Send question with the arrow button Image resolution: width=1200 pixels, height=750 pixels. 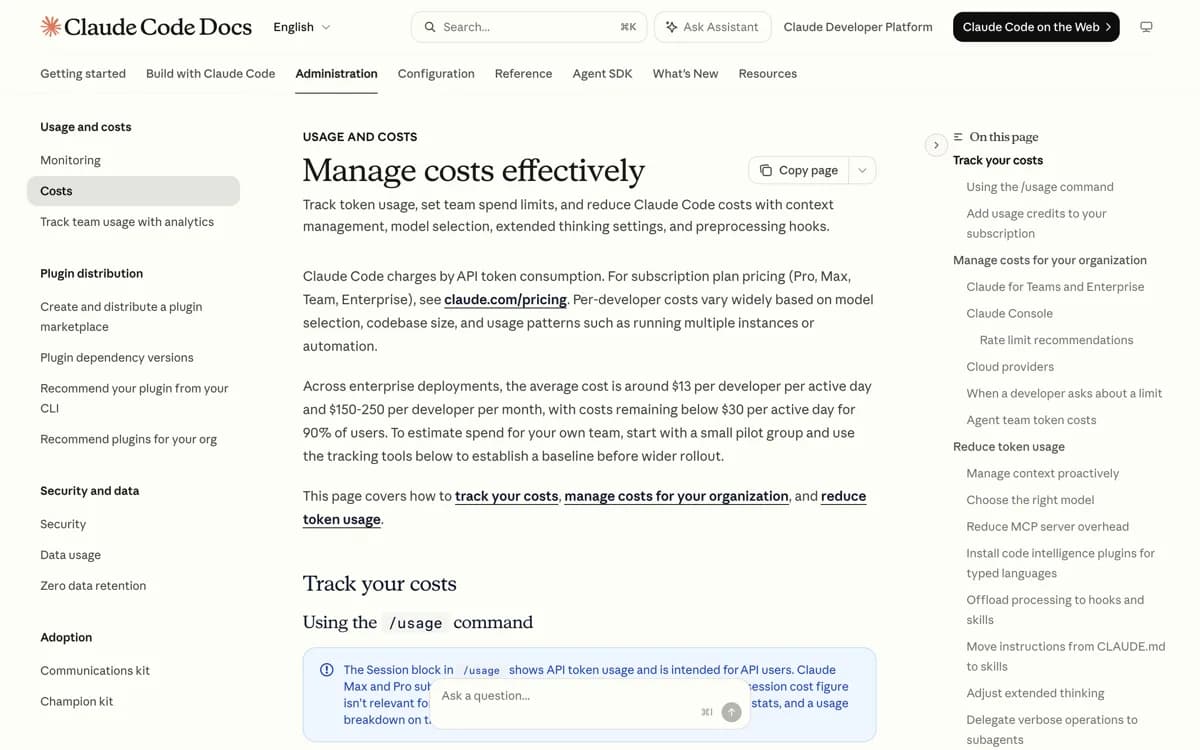pyautogui.click(x=731, y=712)
